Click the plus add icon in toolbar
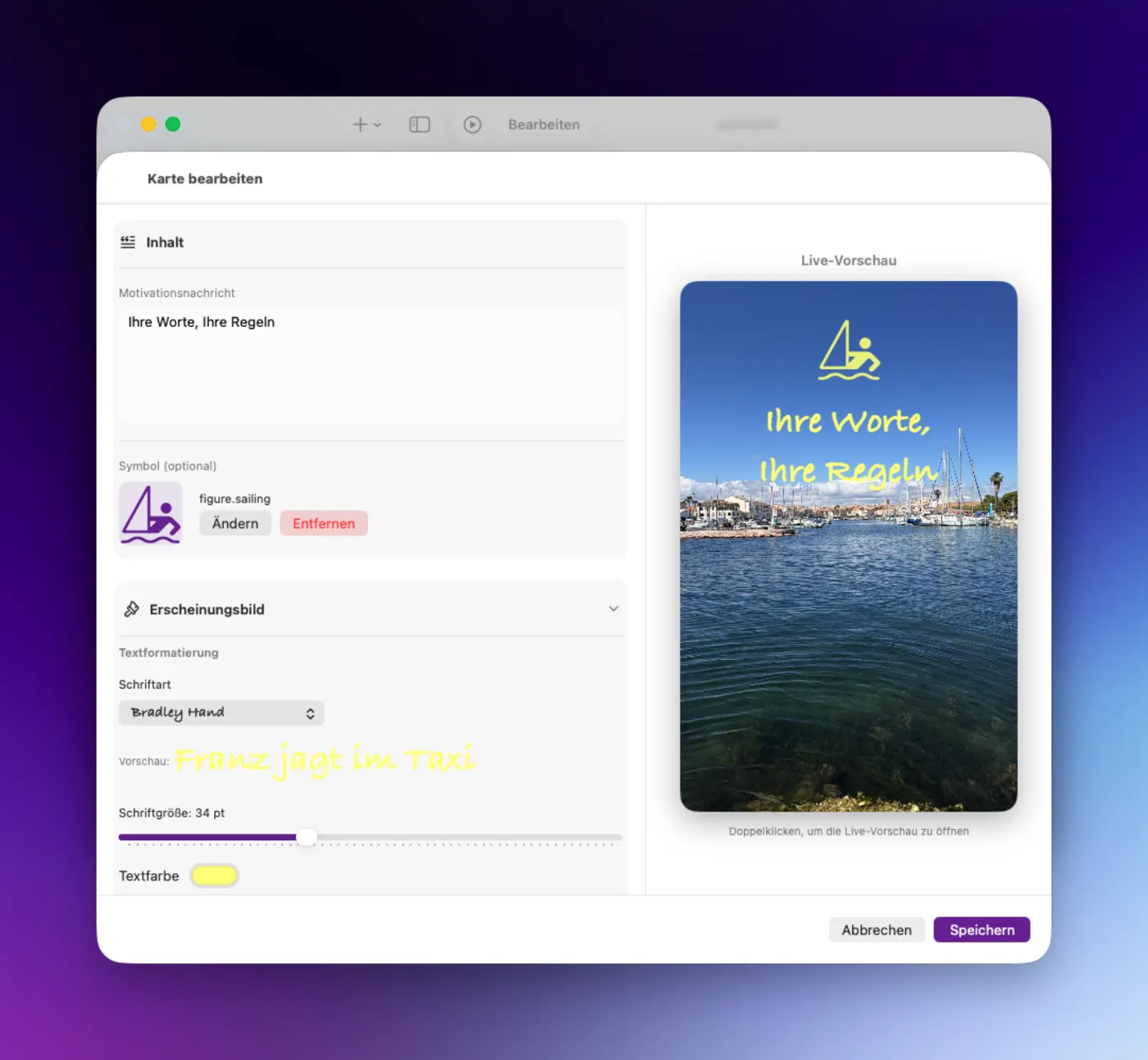This screenshot has width=1148, height=1060. (360, 125)
